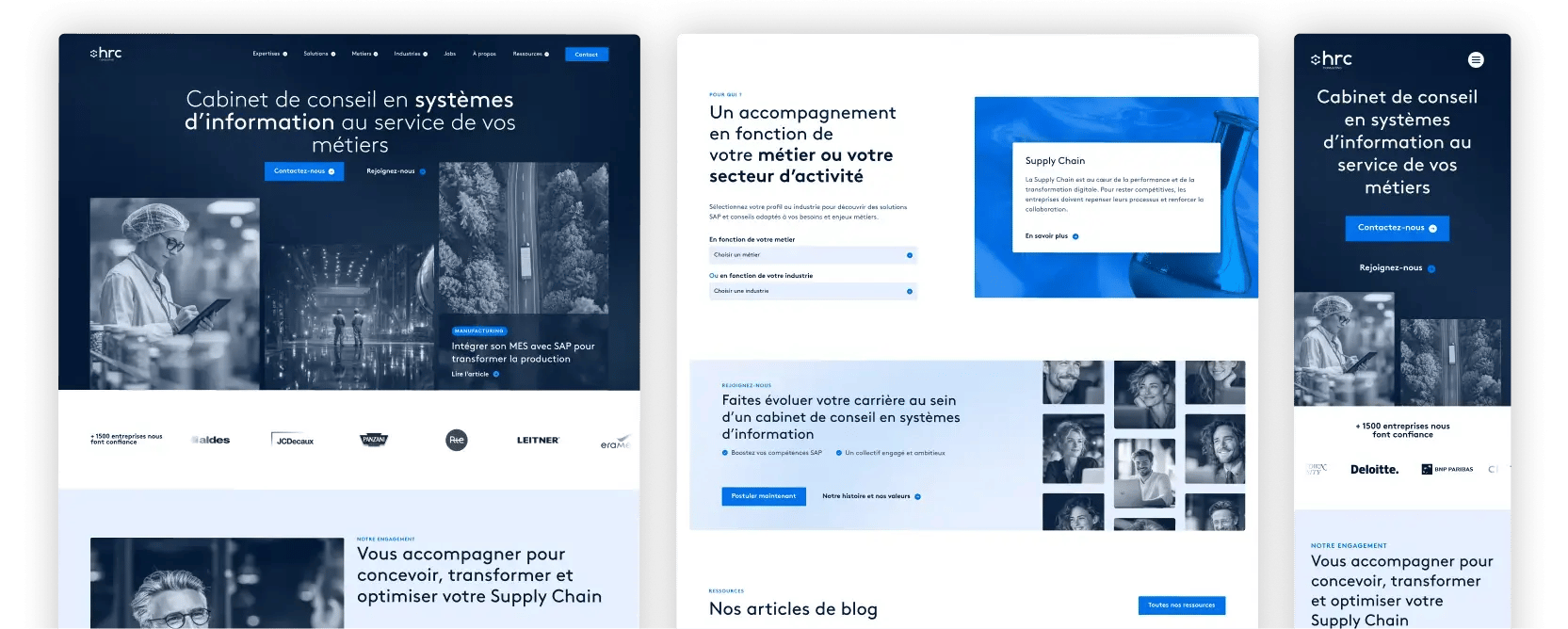Screen dimensions: 1568x629
Task: Click the BNP Paribas logo in mobile view
Action: tap(1447, 469)
